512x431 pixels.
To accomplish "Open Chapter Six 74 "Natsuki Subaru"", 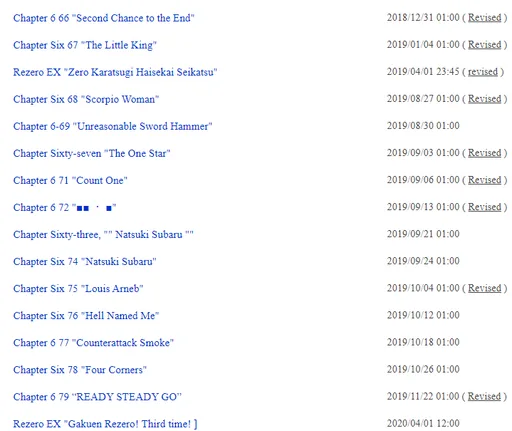I will (x=85, y=261).
